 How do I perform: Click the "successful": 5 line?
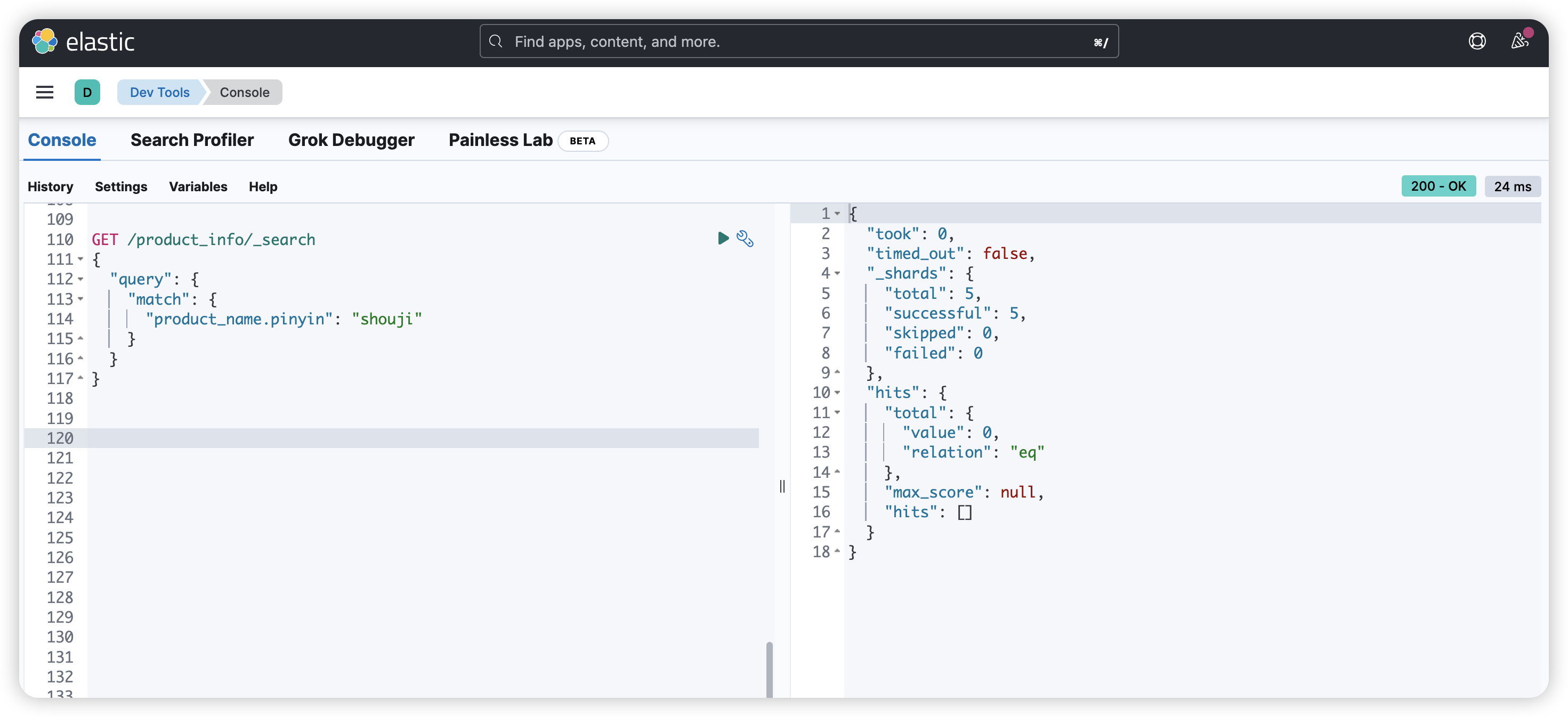955,313
